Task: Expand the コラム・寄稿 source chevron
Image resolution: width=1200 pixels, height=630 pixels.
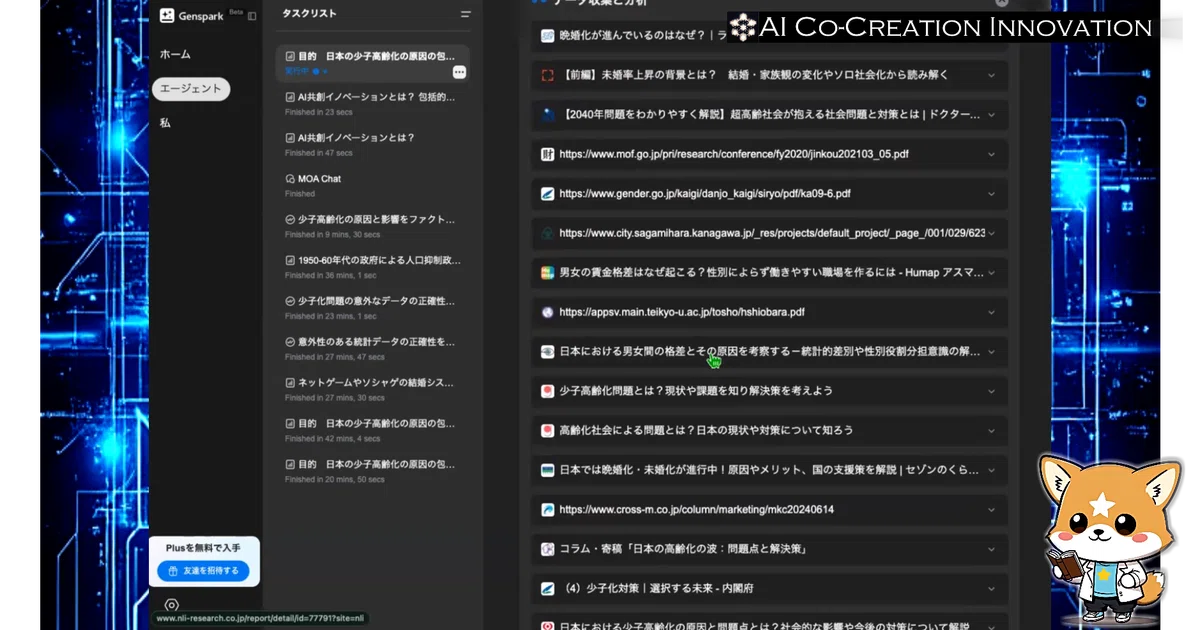Action: coord(991,549)
